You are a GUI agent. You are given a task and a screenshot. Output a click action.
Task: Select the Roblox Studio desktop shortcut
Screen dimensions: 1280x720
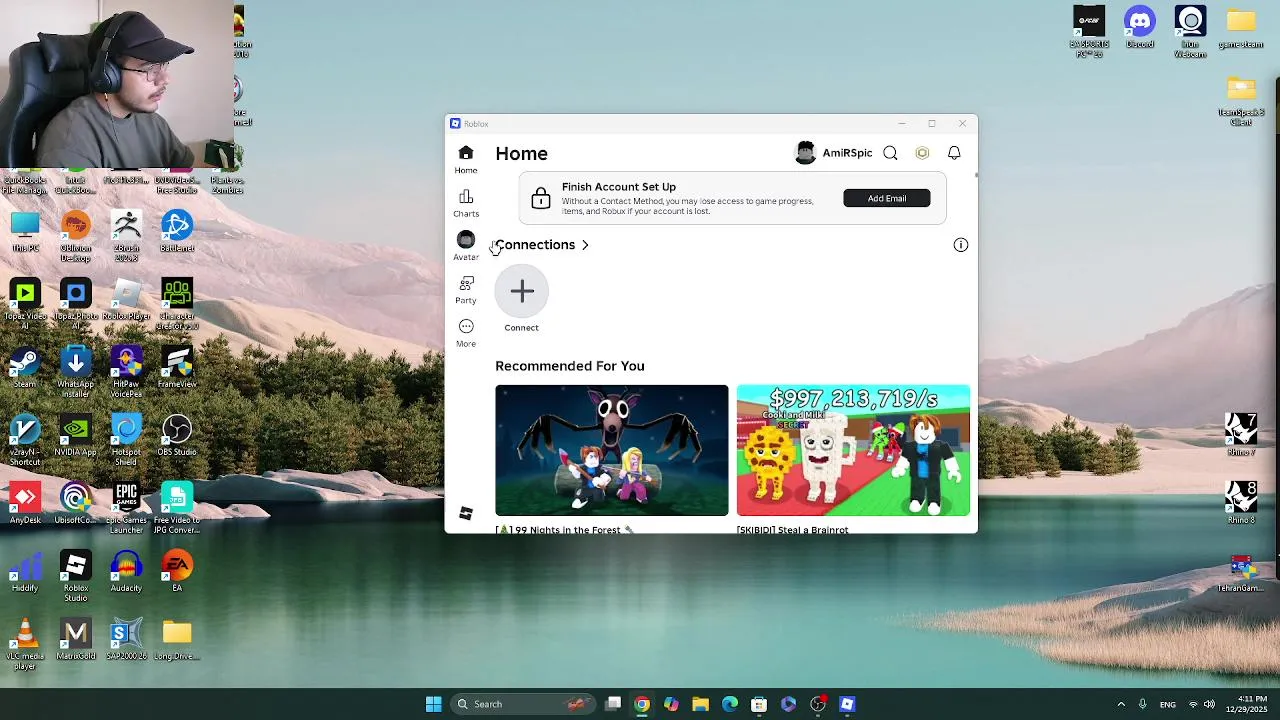pos(75,577)
